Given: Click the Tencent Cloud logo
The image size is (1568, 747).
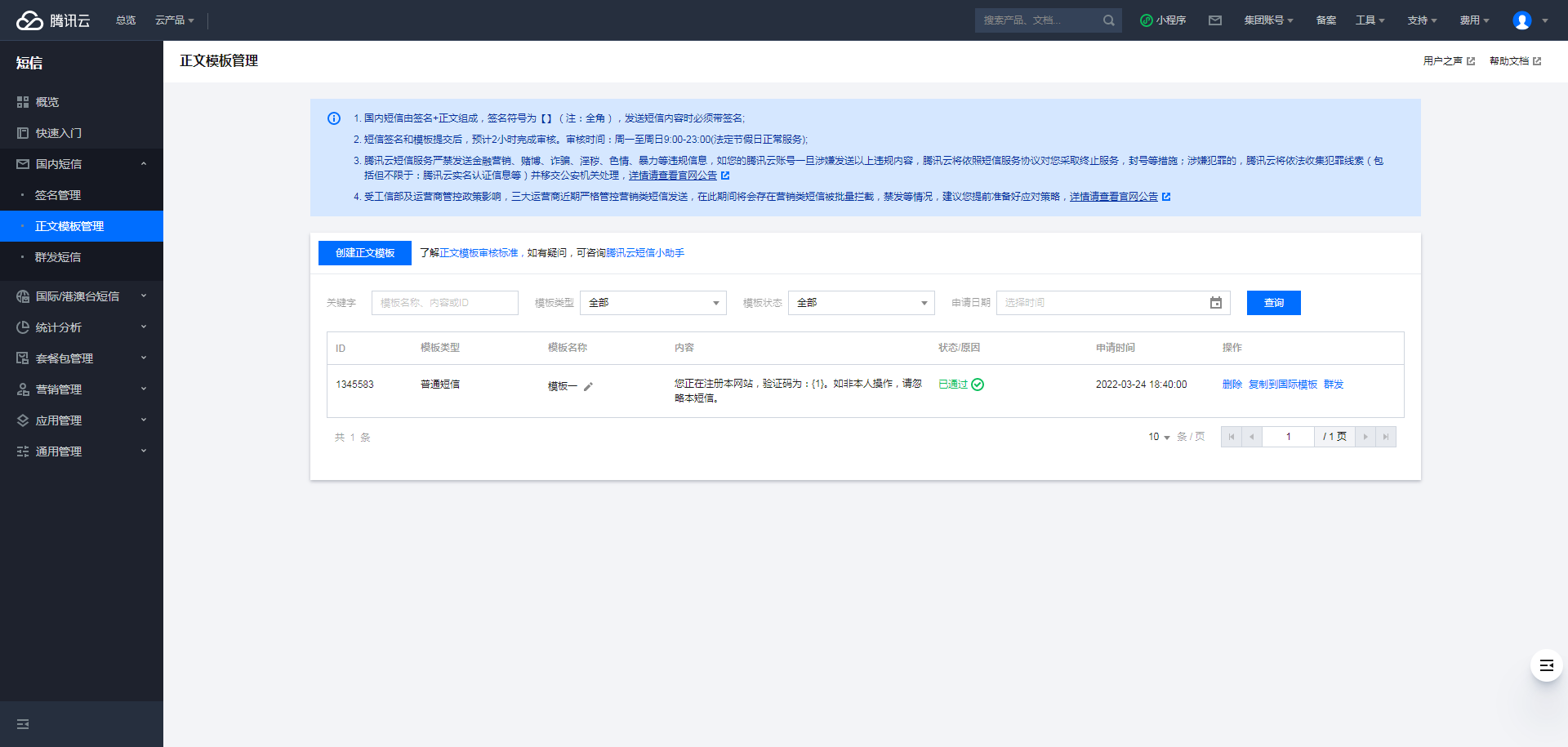Looking at the screenshot, I should pyautogui.click(x=53, y=20).
